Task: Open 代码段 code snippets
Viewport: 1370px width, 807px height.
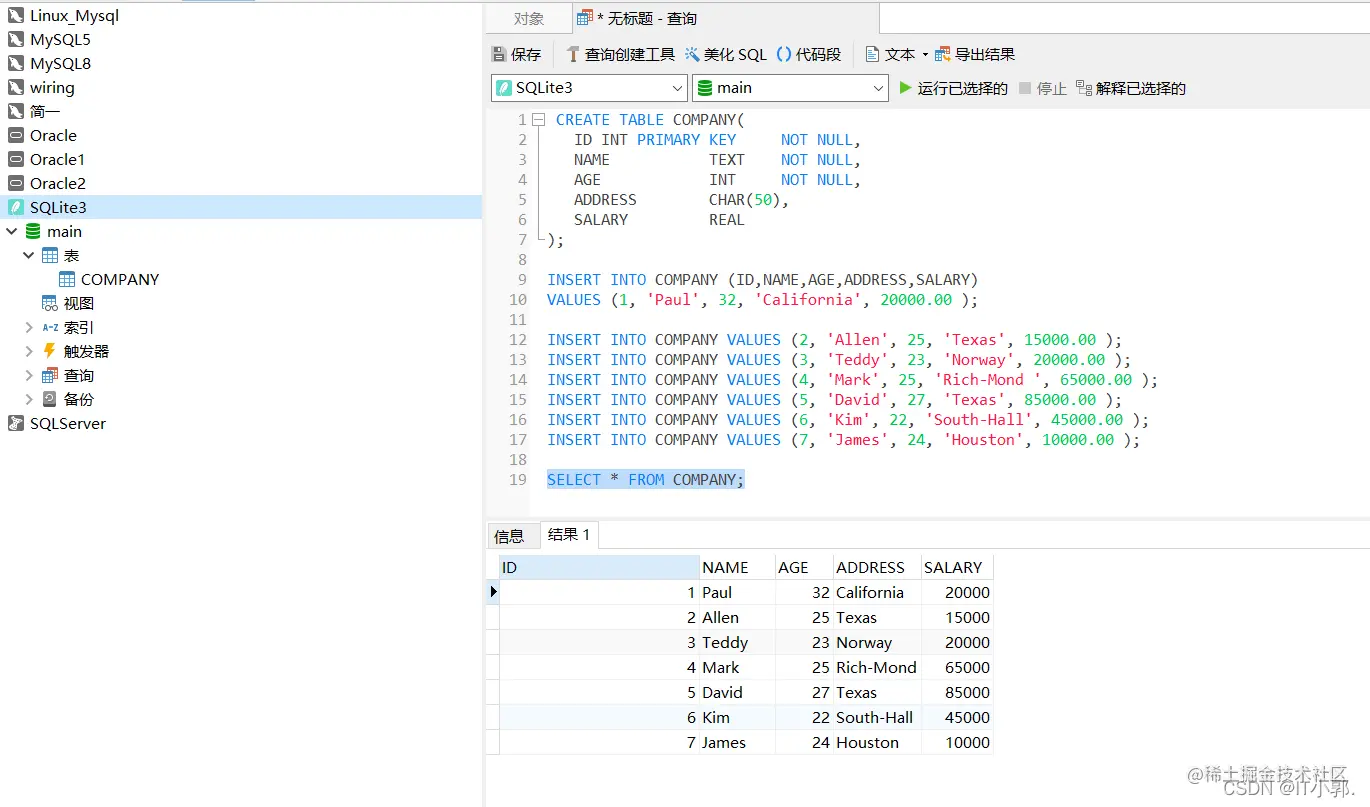Action: 809,55
